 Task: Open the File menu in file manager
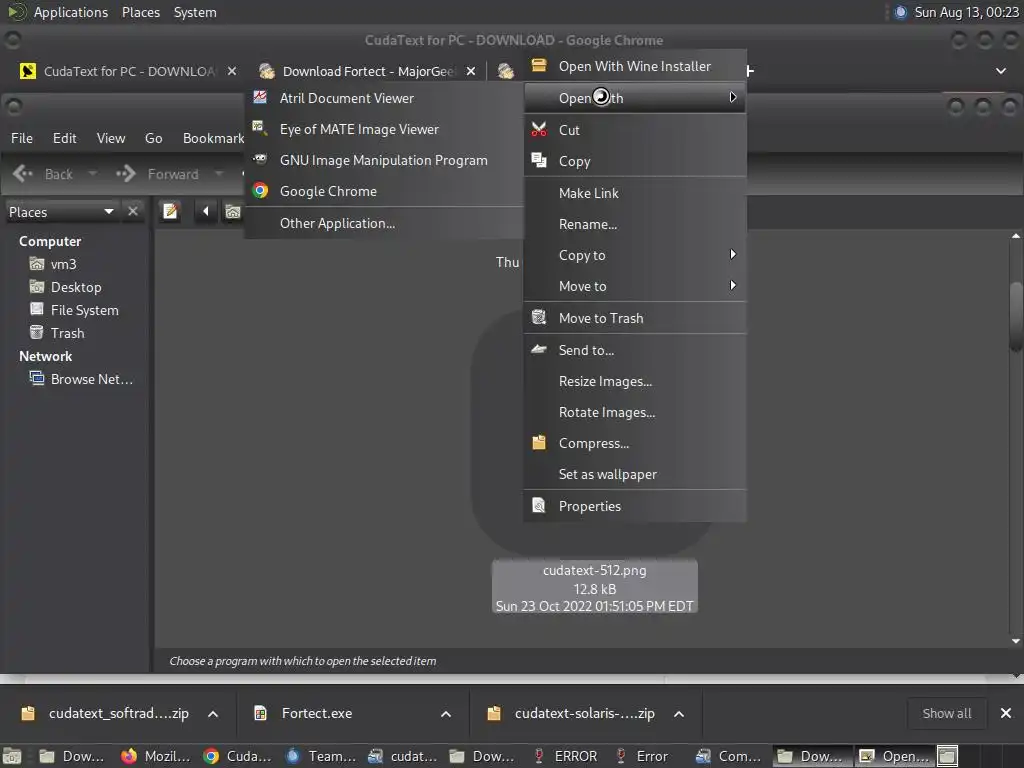pyautogui.click(x=22, y=138)
